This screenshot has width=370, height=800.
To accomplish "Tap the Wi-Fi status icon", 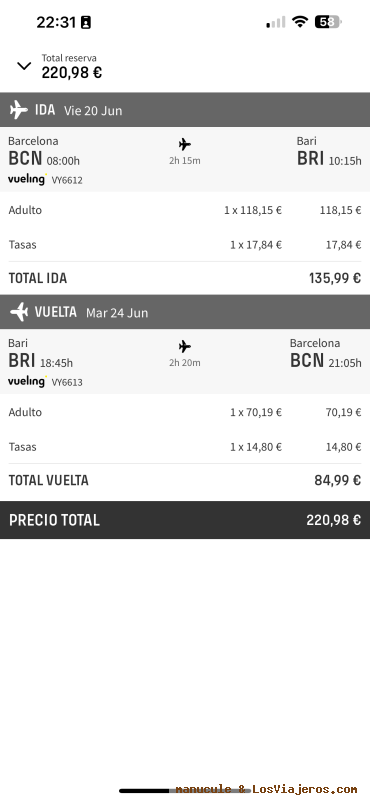I will tap(300, 22).
